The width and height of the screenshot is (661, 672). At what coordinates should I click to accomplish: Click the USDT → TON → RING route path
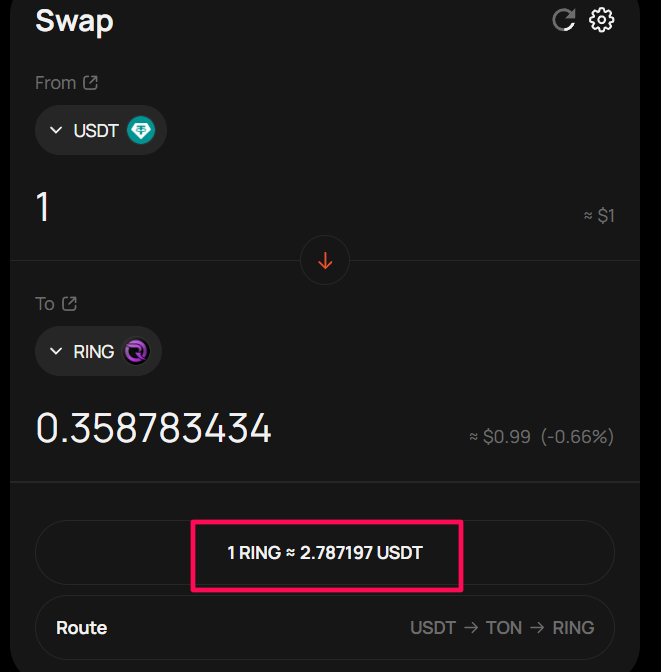tap(502, 628)
